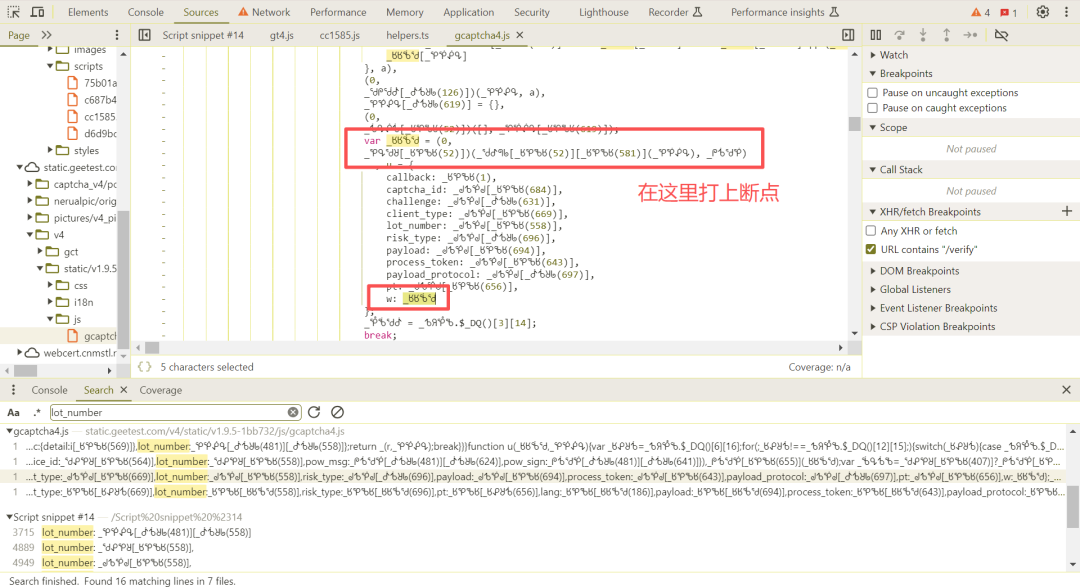The width and height of the screenshot is (1080, 587).
Task: Show more navigator tabs chevron next to Page
Action: pos(46,35)
